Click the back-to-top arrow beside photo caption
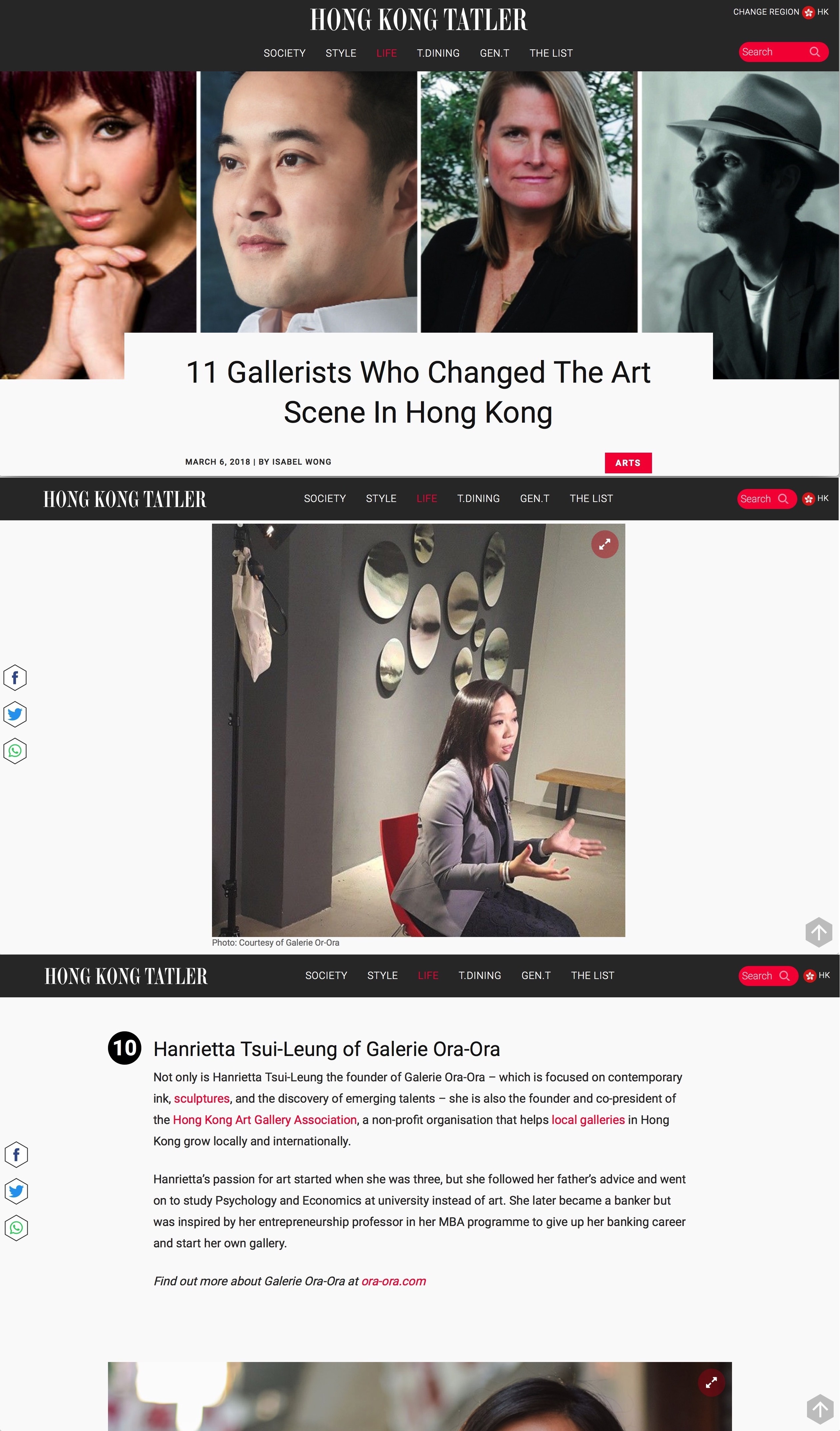840x1431 pixels. click(818, 932)
